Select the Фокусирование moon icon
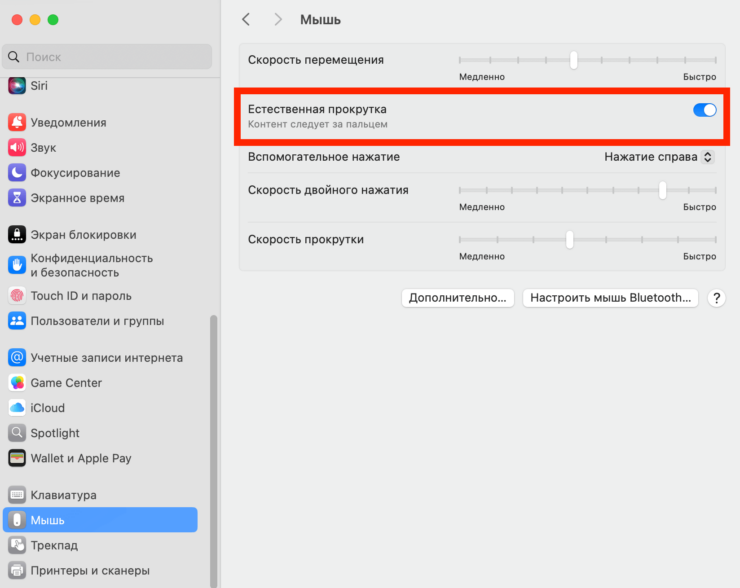This screenshot has width=740, height=588. click(x=17, y=172)
